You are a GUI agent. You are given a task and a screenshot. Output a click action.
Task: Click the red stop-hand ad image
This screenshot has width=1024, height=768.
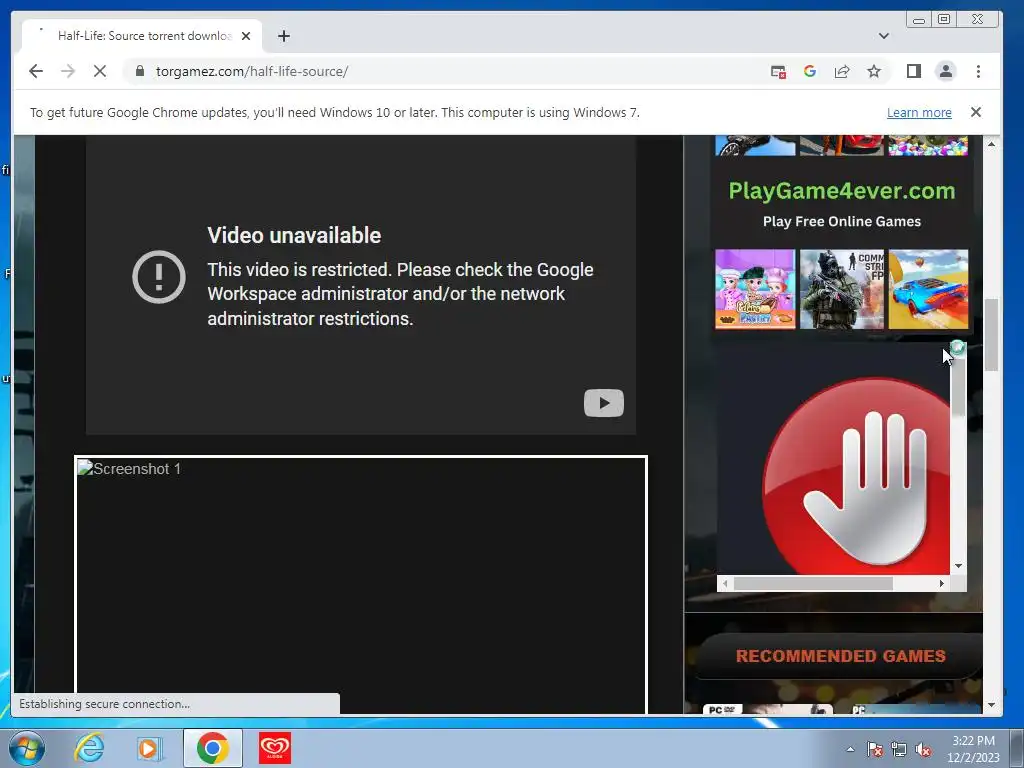point(856,473)
